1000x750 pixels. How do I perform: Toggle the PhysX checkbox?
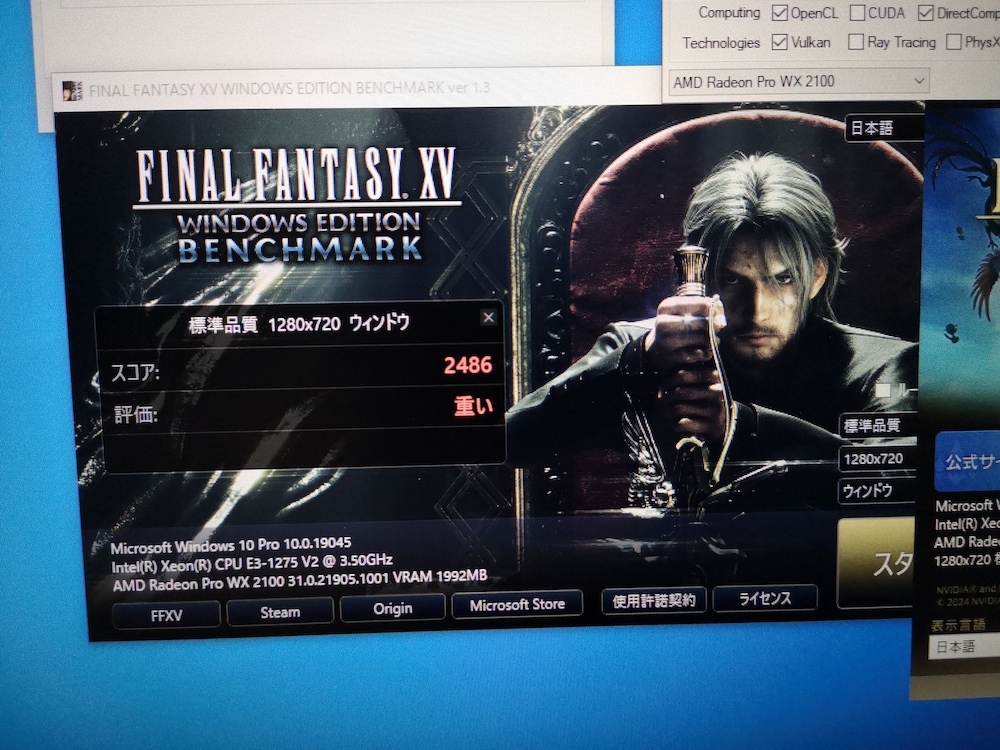tap(953, 42)
